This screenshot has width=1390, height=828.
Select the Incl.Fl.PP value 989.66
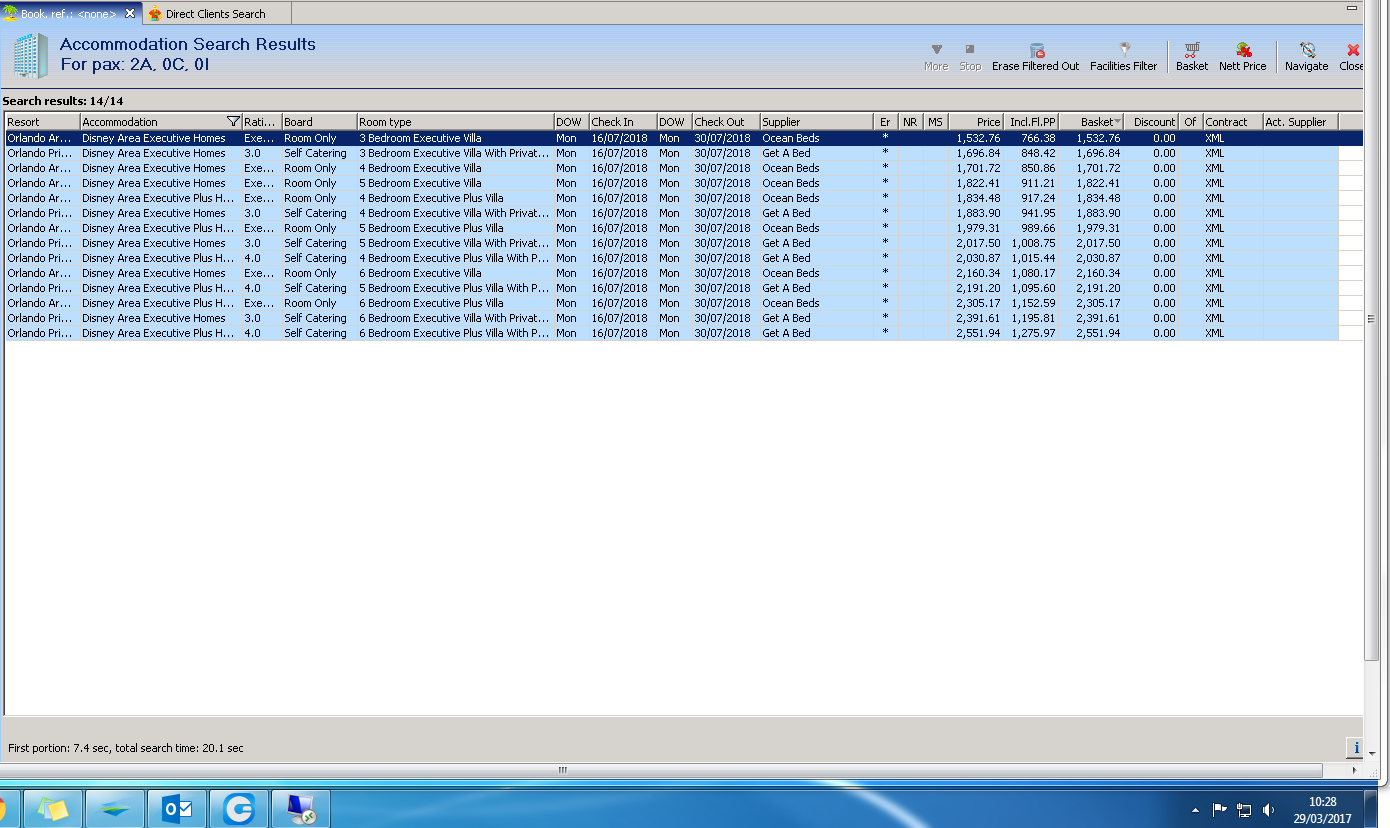coord(1036,228)
